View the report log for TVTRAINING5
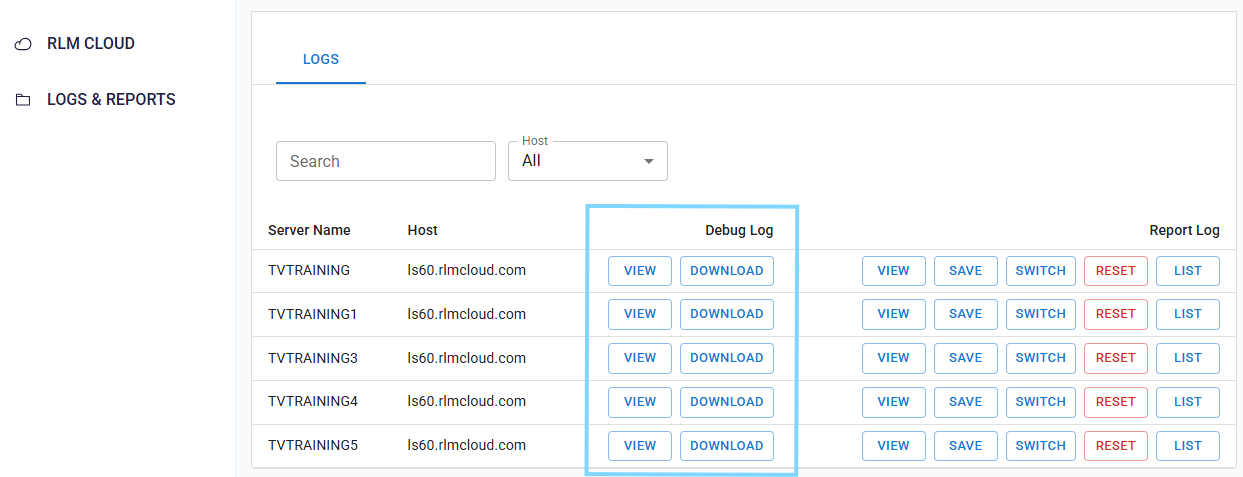Viewport: 1243px width, 477px height. (x=894, y=446)
